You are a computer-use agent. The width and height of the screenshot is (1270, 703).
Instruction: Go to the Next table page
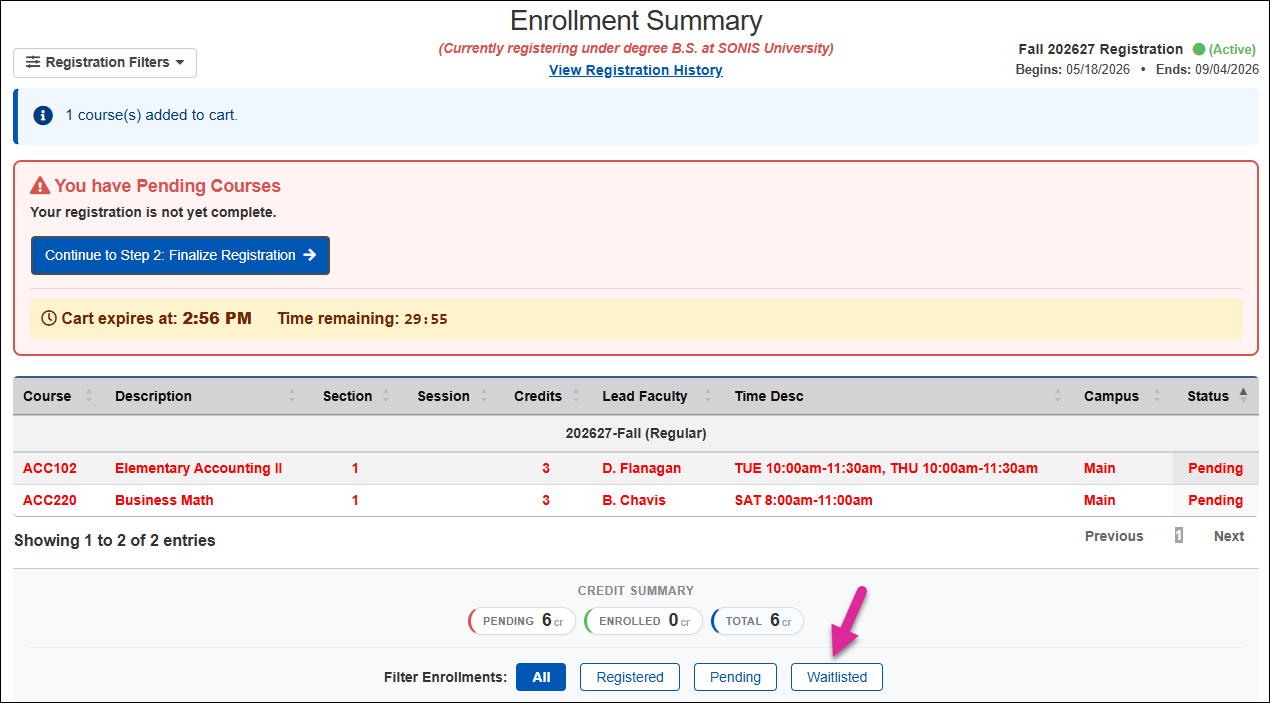pos(1229,536)
